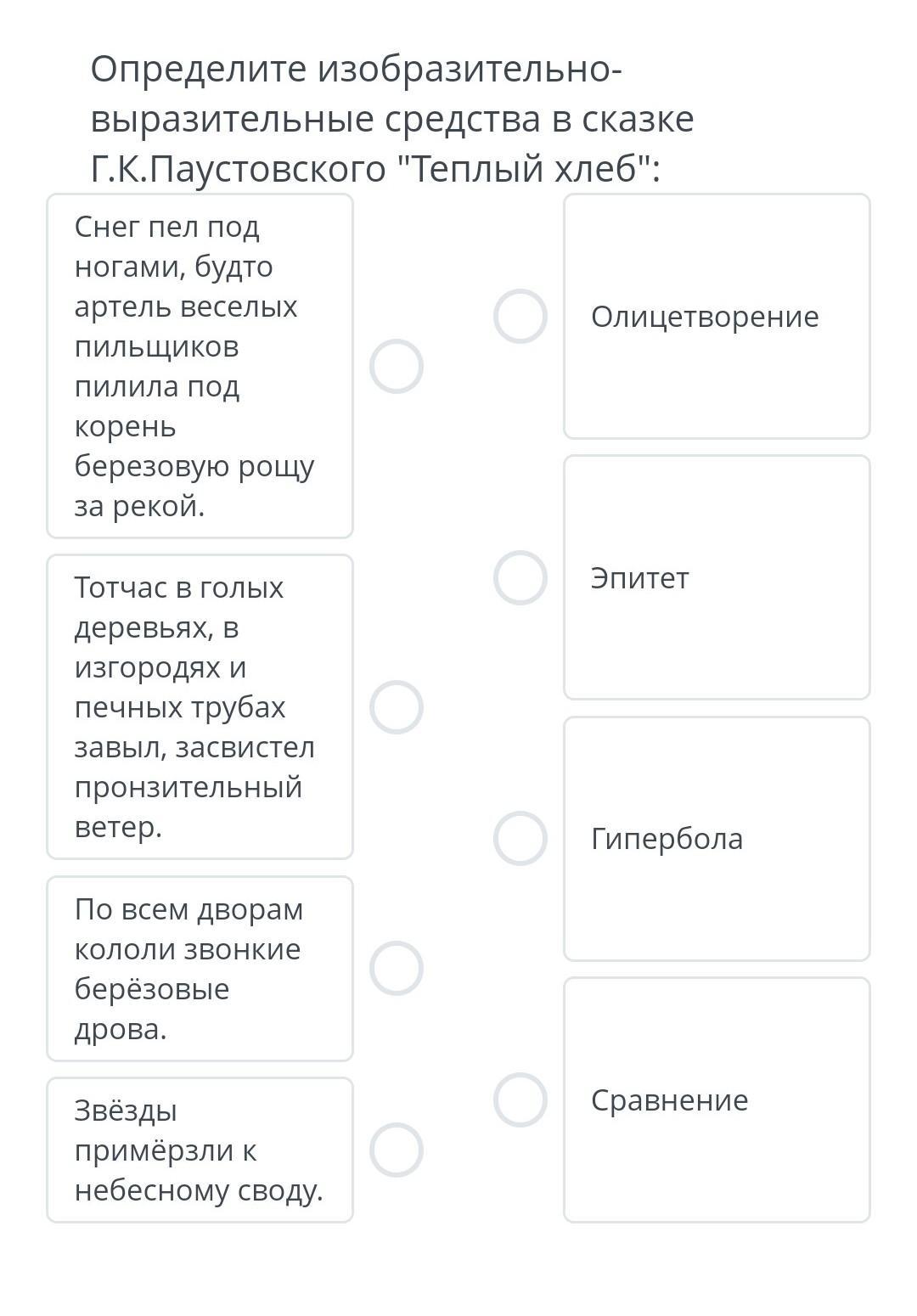Screen dimensions: 917x1316
Task: Click the Сравнение answer card
Action: coord(717,1100)
